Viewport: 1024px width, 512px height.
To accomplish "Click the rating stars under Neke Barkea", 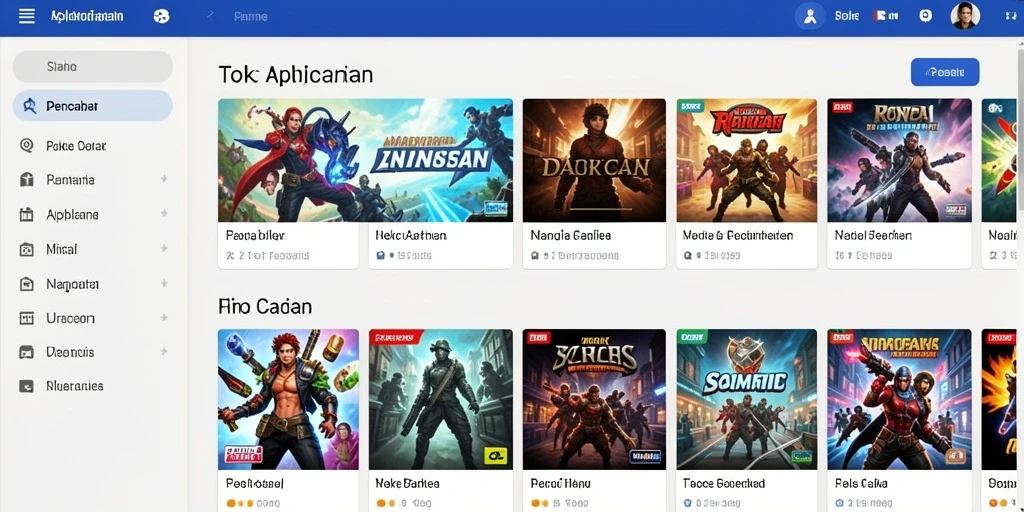I will click(387, 504).
